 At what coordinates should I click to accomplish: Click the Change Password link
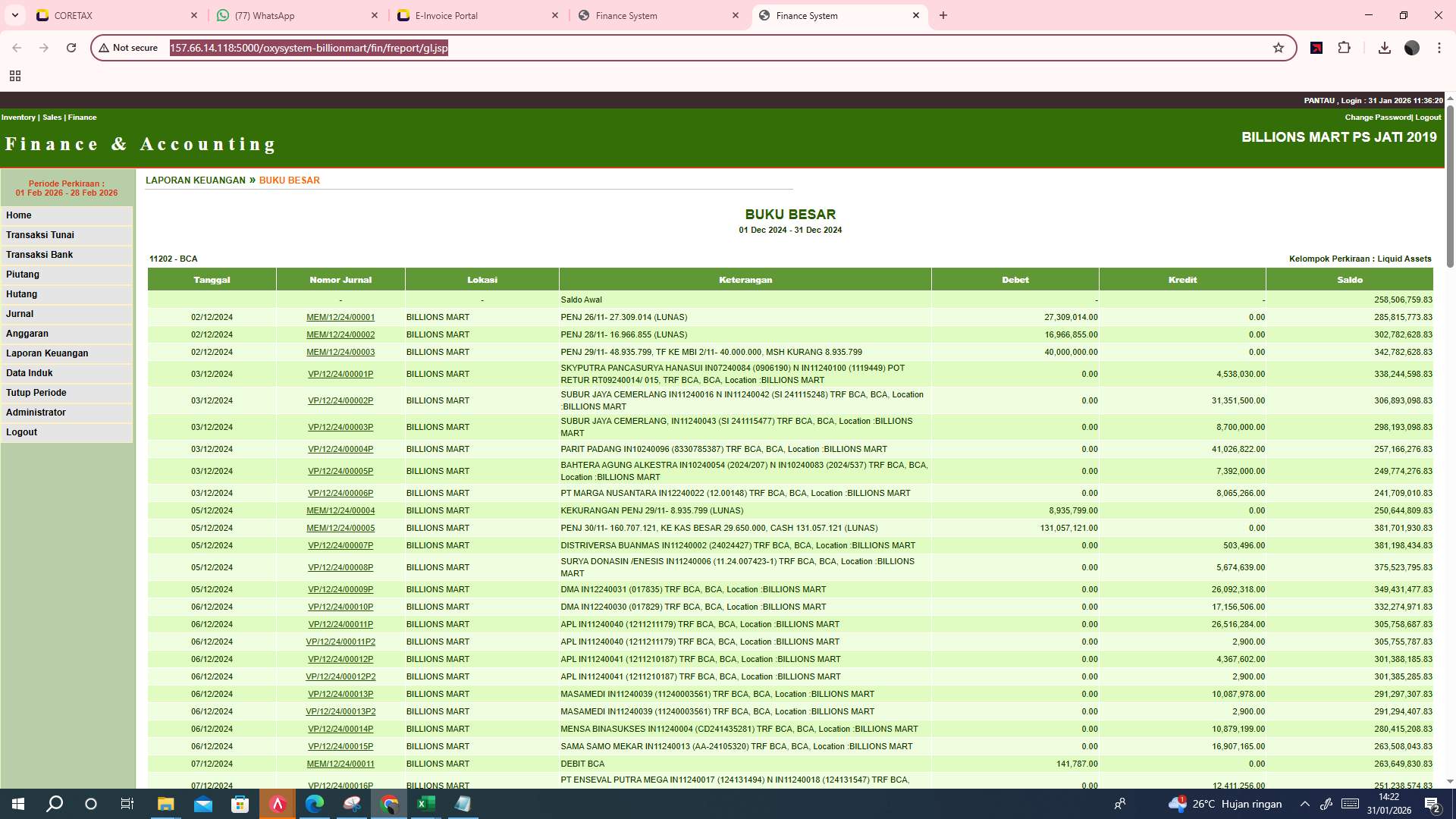click(1378, 117)
